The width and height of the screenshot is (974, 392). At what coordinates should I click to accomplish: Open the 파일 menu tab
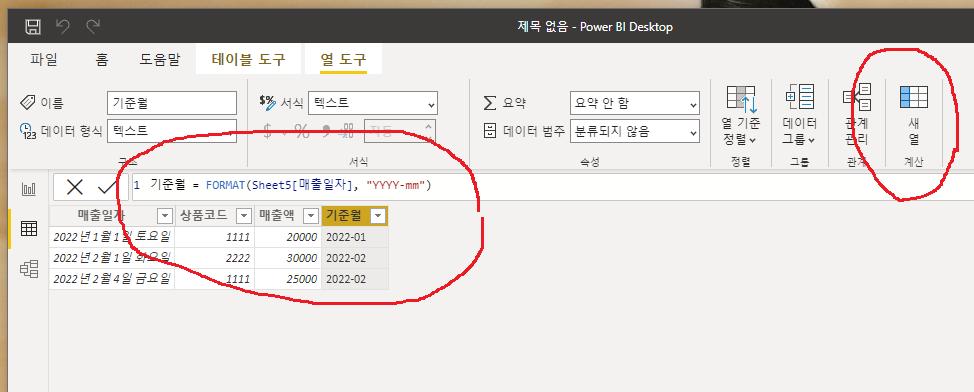[x=43, y=60]
